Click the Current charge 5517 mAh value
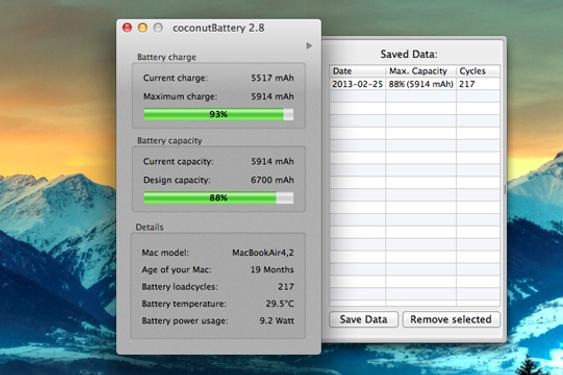Viewport: 563px width, 375px height. pyautogui.click(x=272, y=78)
